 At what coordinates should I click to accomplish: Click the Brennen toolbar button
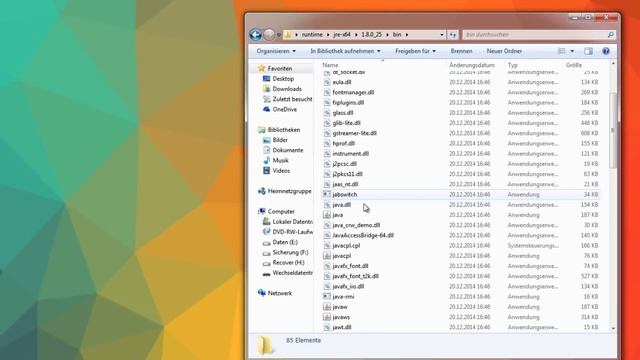pos(461,51)
